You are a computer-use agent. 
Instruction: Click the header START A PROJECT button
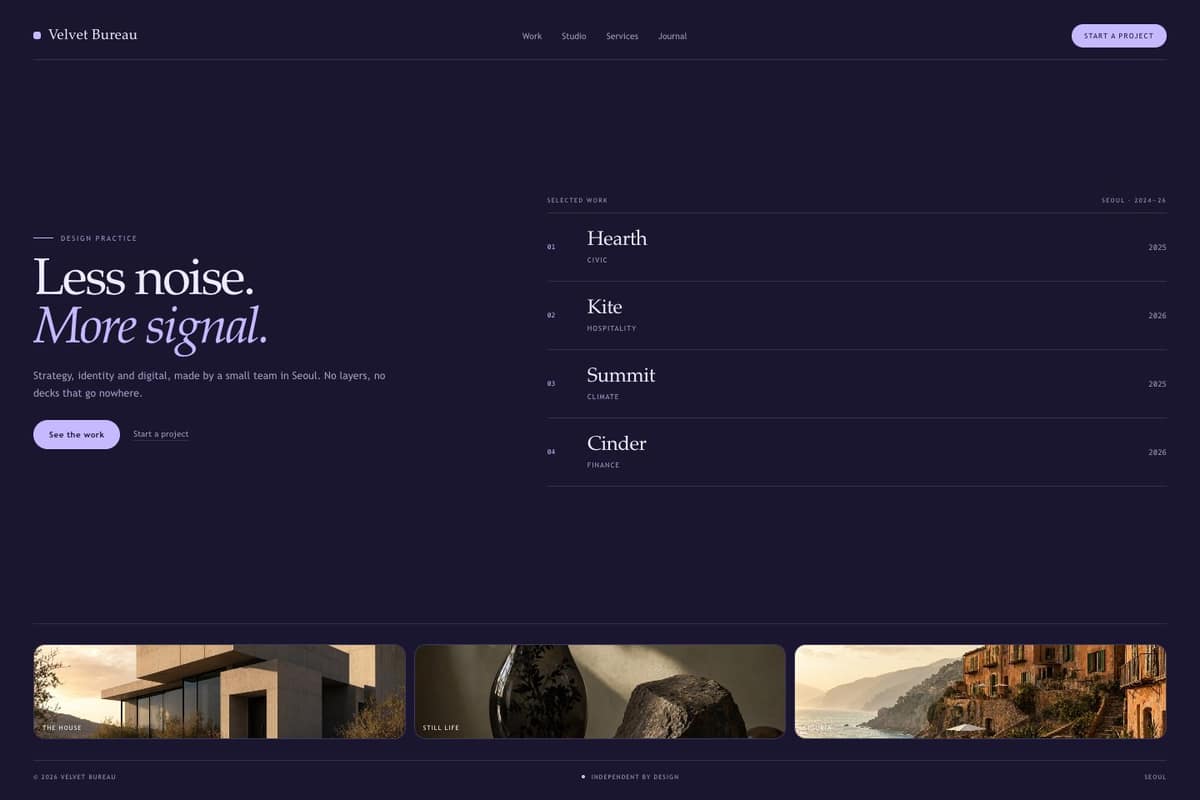click(1119, 36)
